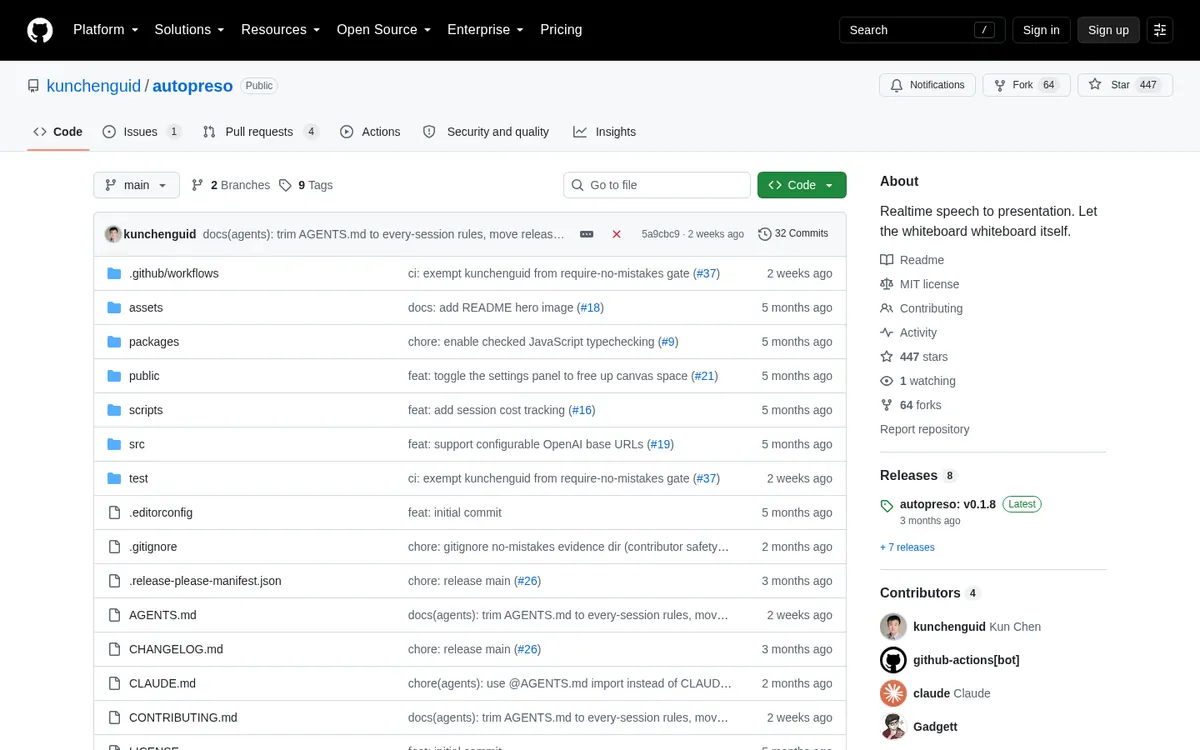Expand the Enterprise menu
Viewport: 1200px width, 750px height.
[485, 30]
